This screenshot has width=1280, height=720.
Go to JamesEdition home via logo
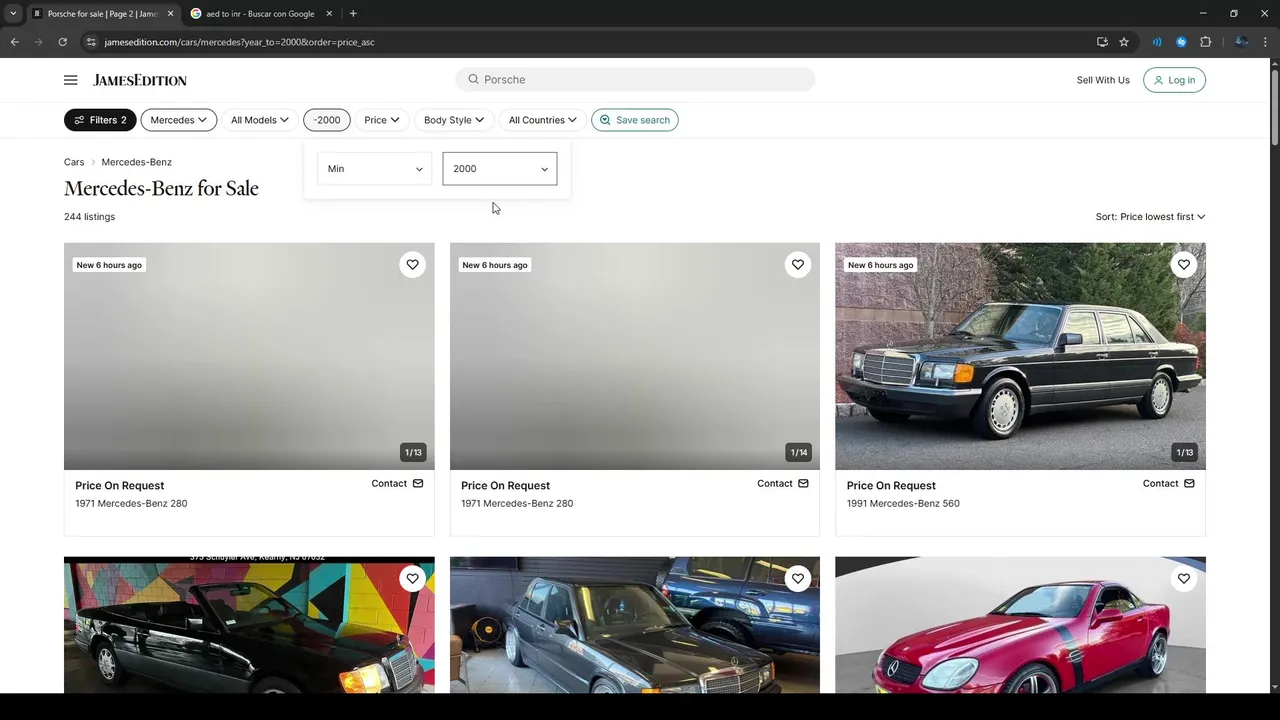click(140, 80)
